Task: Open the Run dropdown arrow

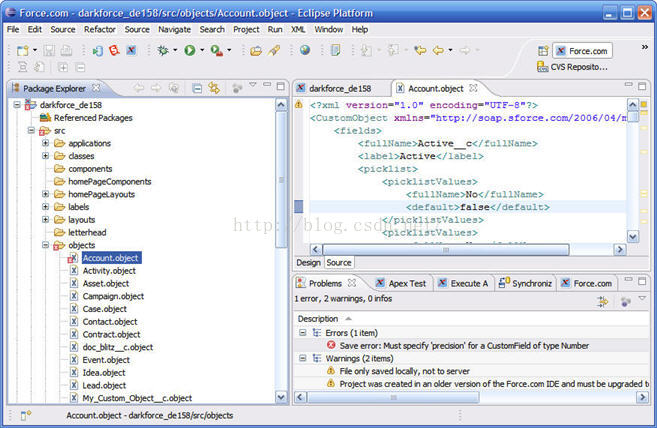Action: coord(202,50)
